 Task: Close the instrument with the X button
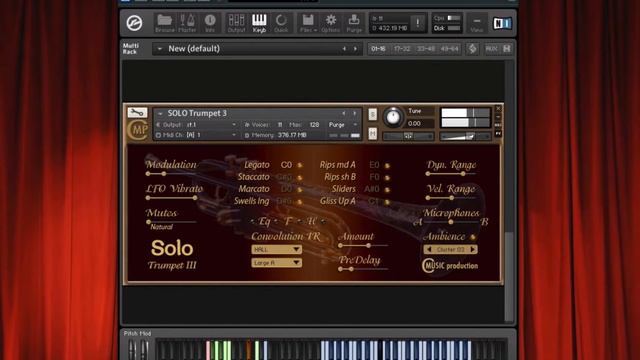[498, 109]
